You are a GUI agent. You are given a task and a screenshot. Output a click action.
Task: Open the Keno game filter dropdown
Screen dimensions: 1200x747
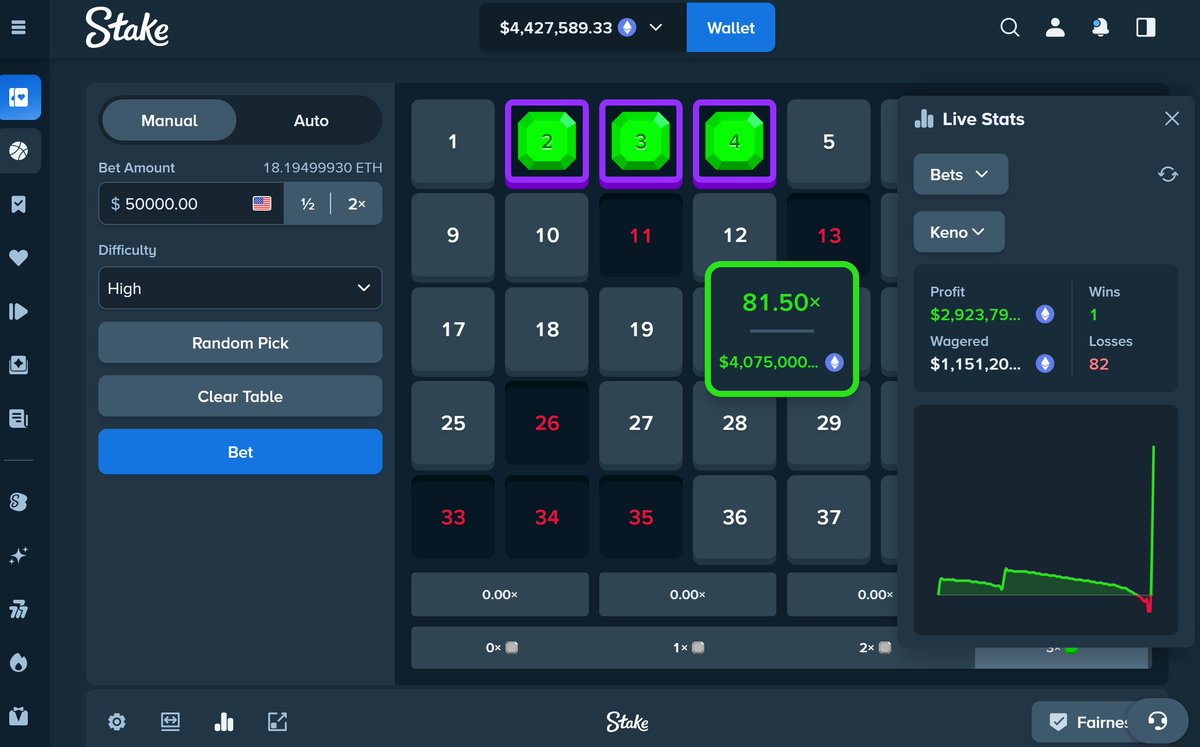[x=959, y=232]
